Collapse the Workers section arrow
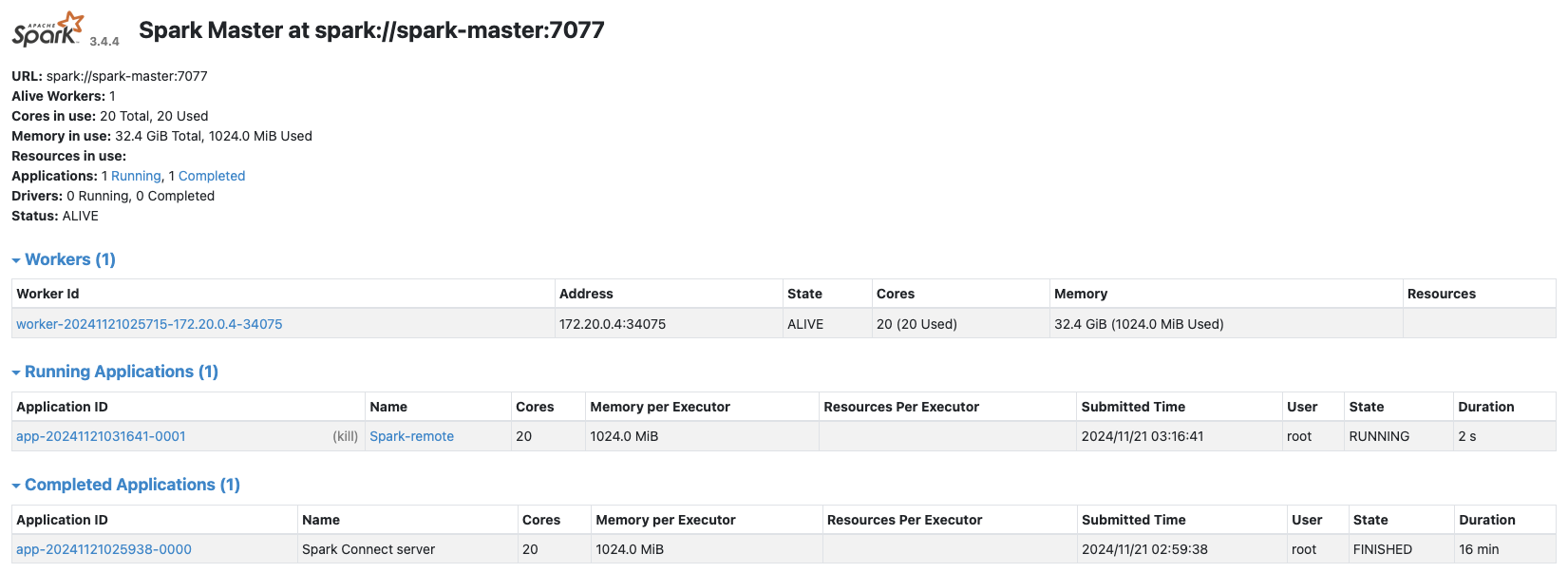The image size is (1568, 573). point(16,260)
